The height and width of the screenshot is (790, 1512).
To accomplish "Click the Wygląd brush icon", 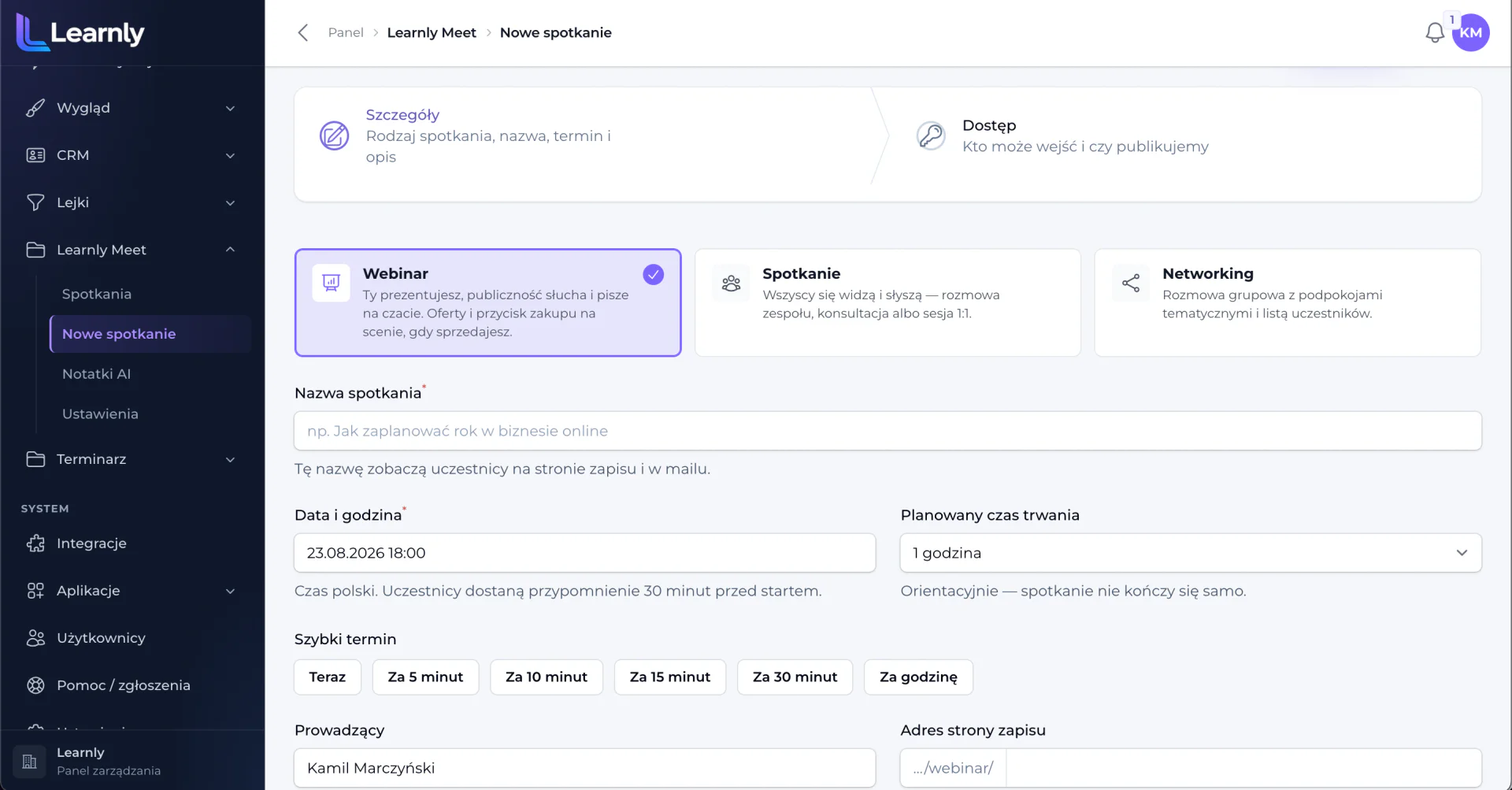I will [35, 108].
